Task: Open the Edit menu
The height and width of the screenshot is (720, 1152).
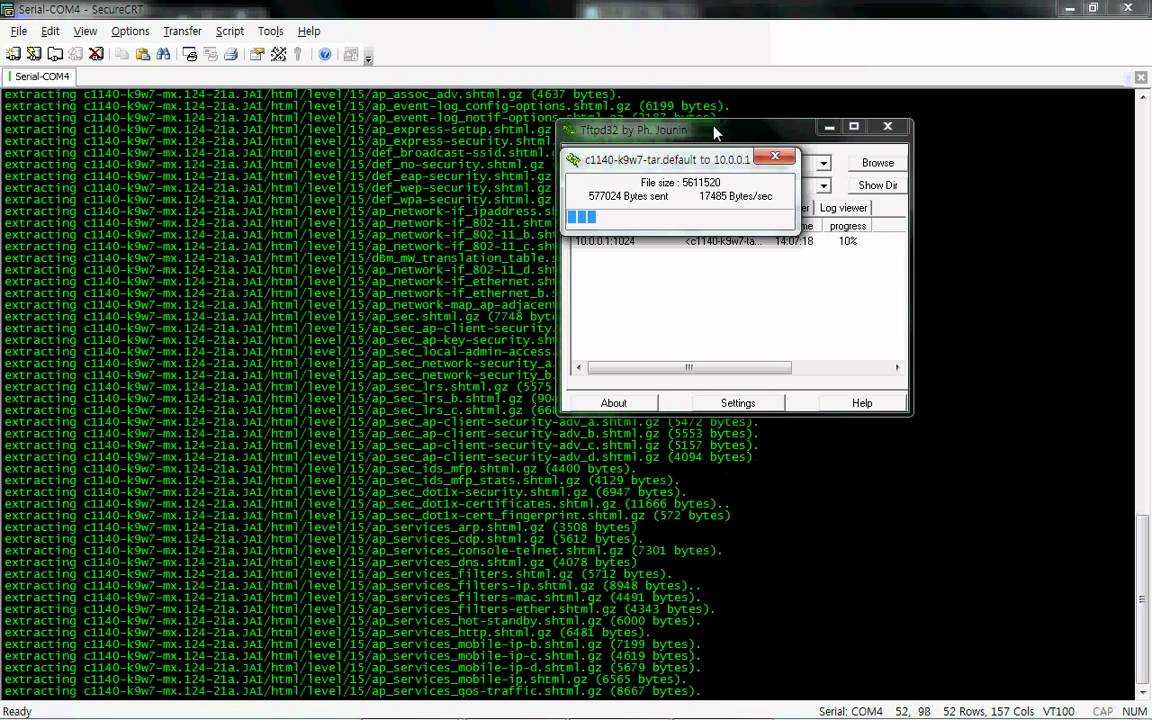Action: click(50, 31)
